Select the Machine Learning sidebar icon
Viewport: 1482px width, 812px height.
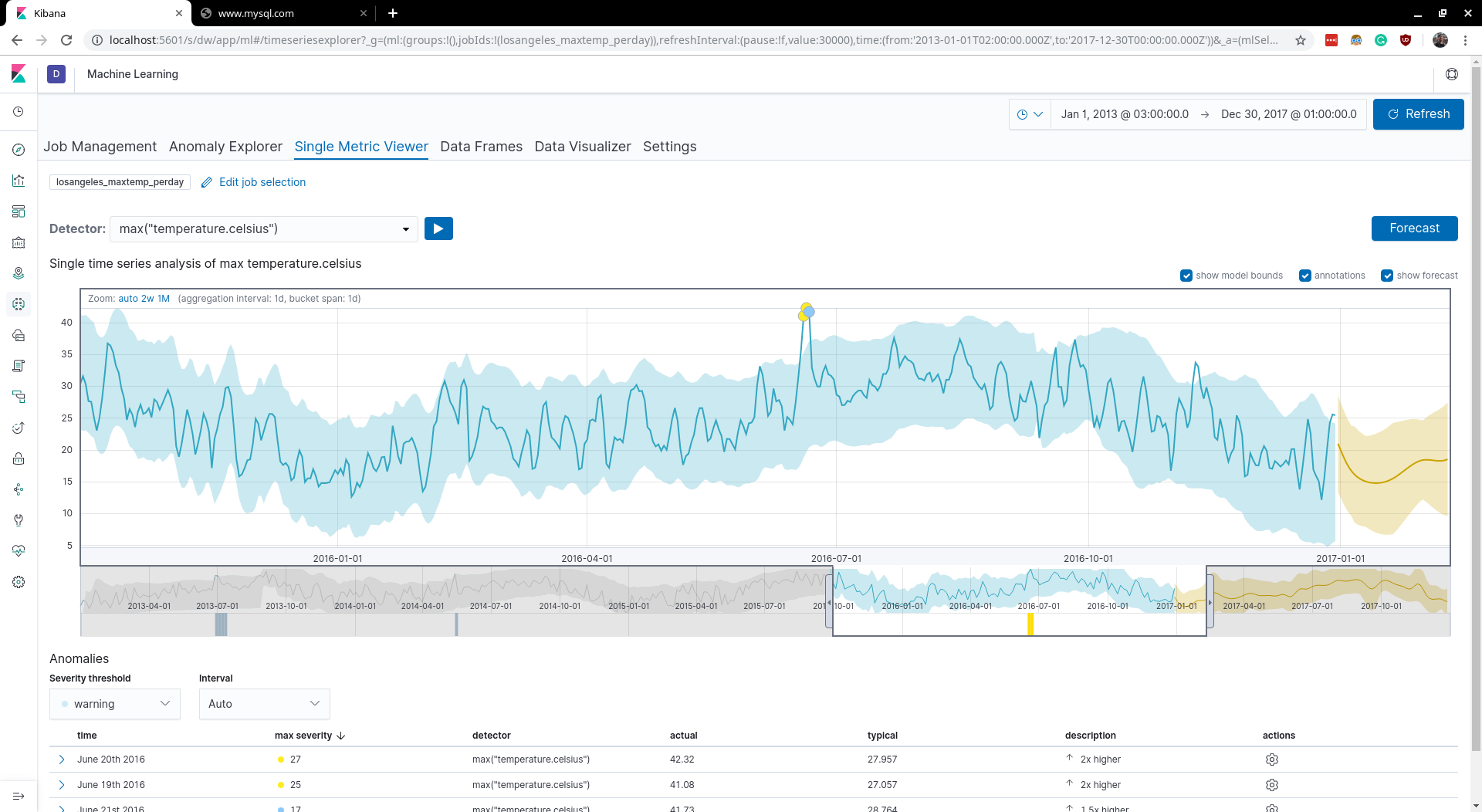(x=19, y=304)
